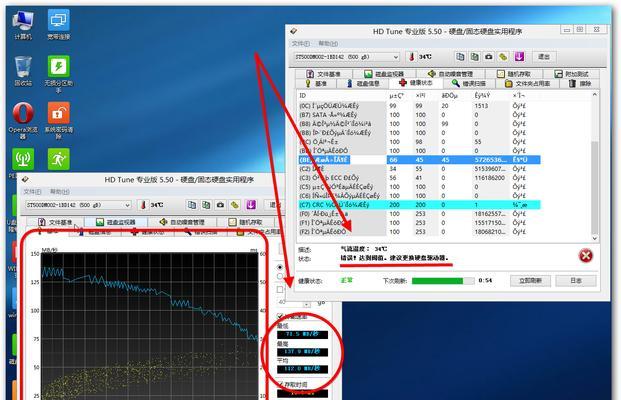
Task: Switch to 磁盘监视器 tab in health window
Action: 384,74
